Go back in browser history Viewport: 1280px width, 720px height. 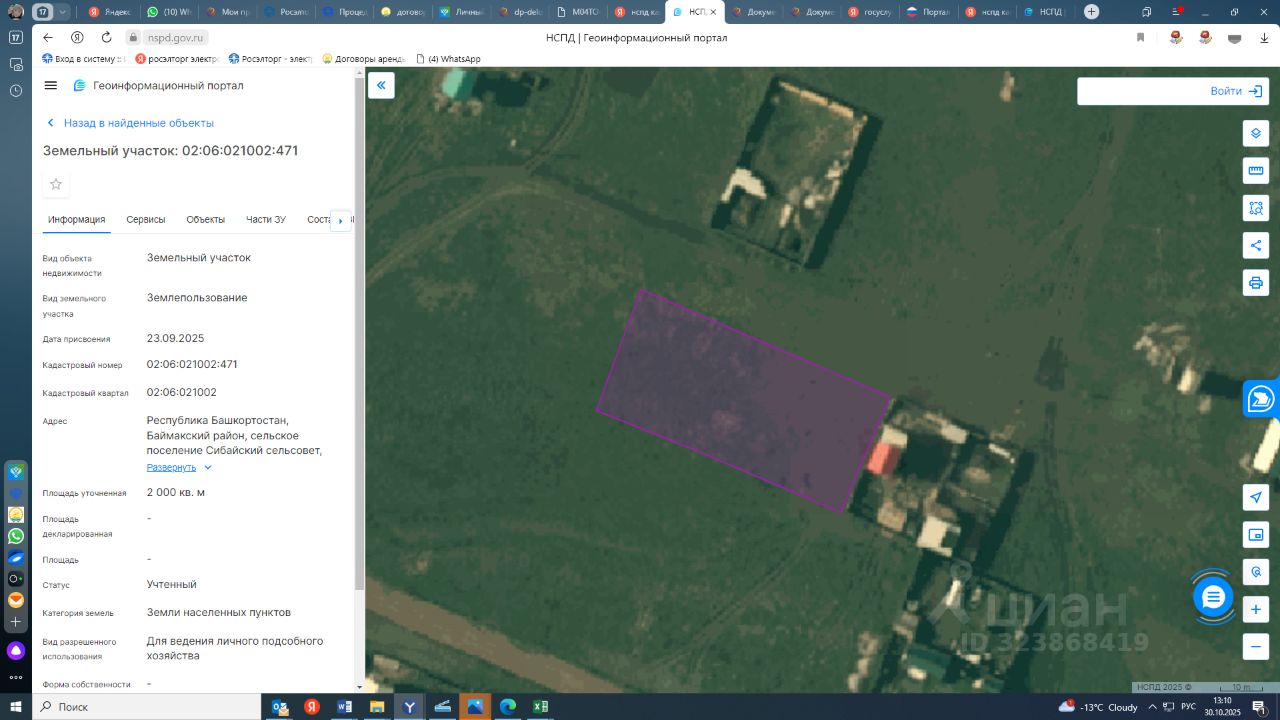pyautogui.click(x=48, y=37)
